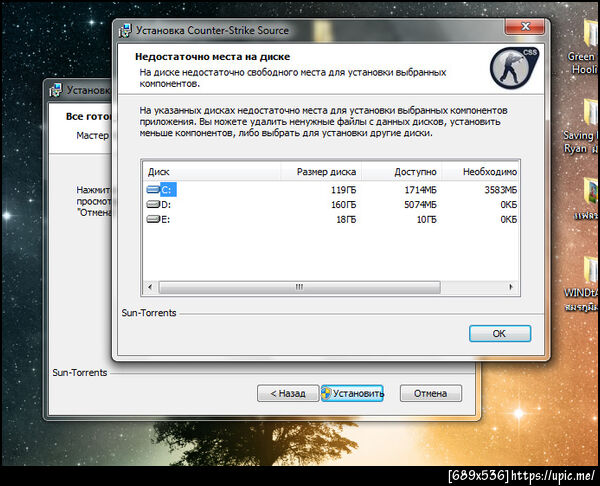Click the Назад button in the background installer

click(x=288, y=393)
